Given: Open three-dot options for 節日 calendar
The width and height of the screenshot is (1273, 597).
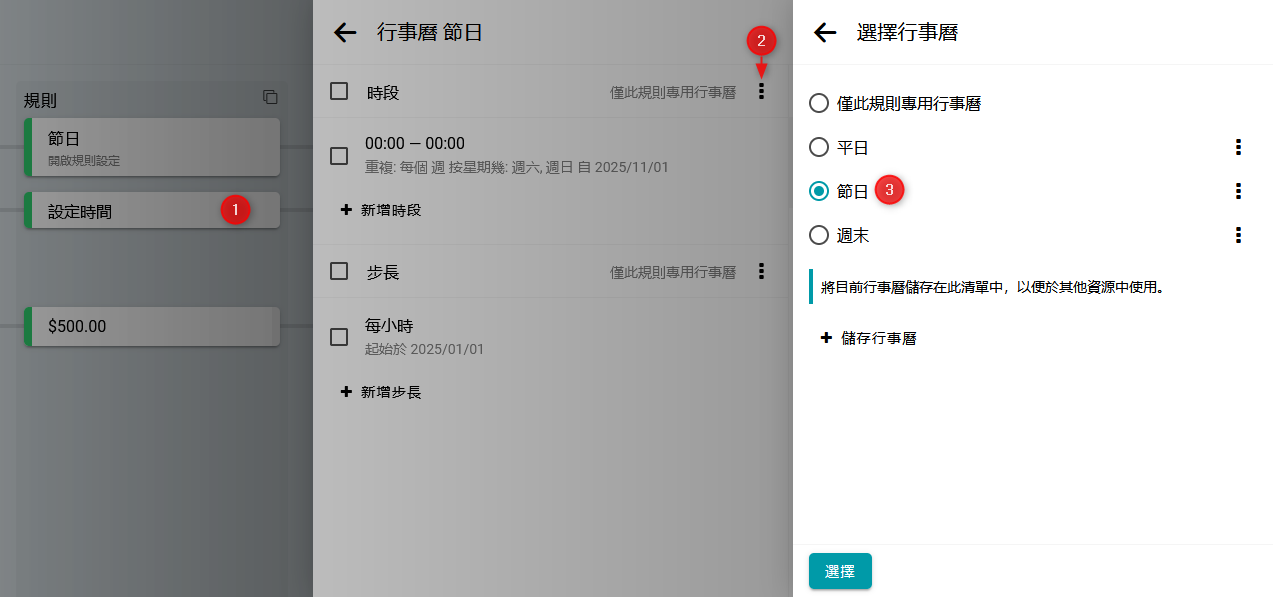Looking at the screenshot, I should 1238,191.
